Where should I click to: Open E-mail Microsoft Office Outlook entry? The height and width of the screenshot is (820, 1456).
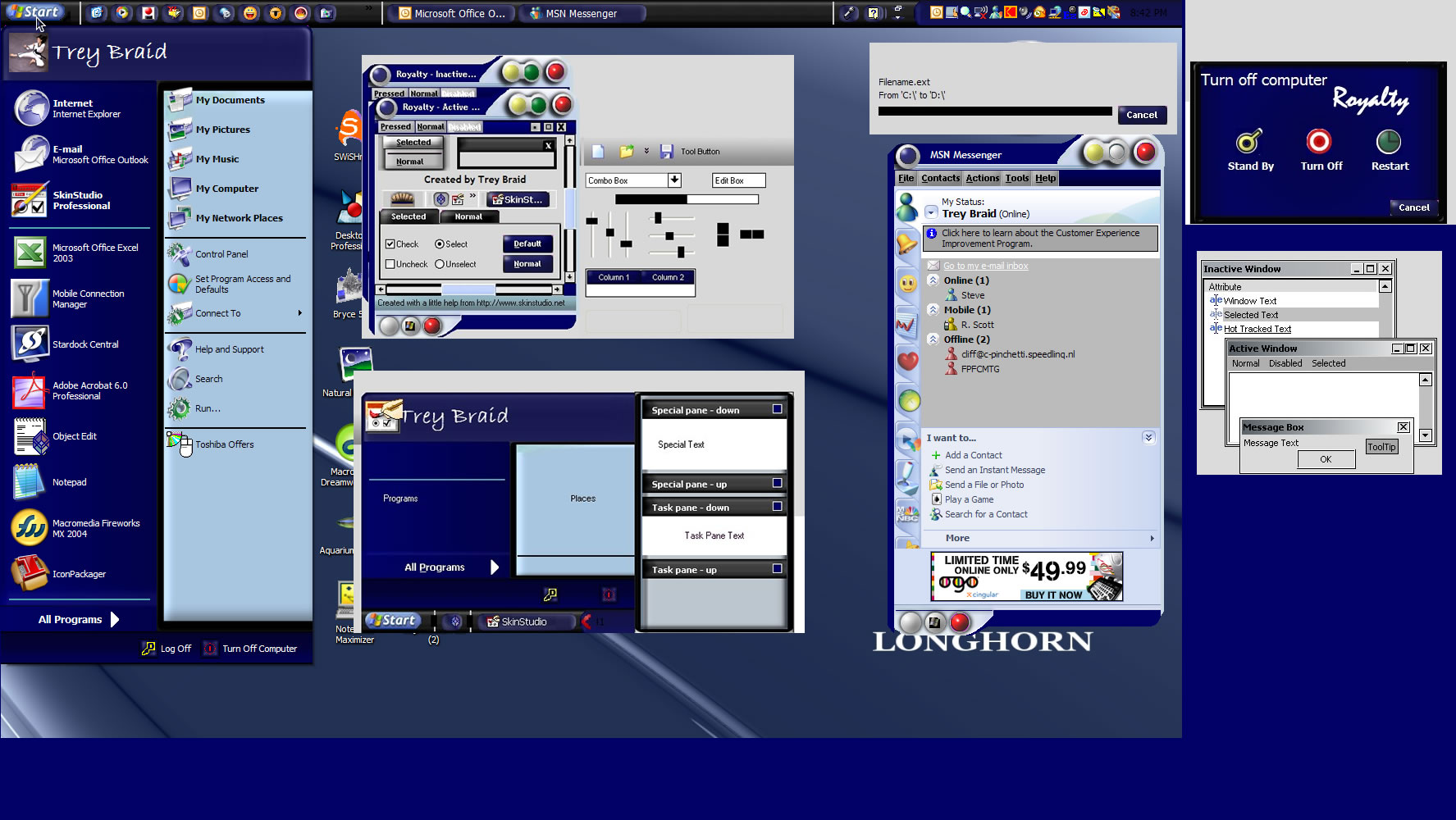[80, 155]
